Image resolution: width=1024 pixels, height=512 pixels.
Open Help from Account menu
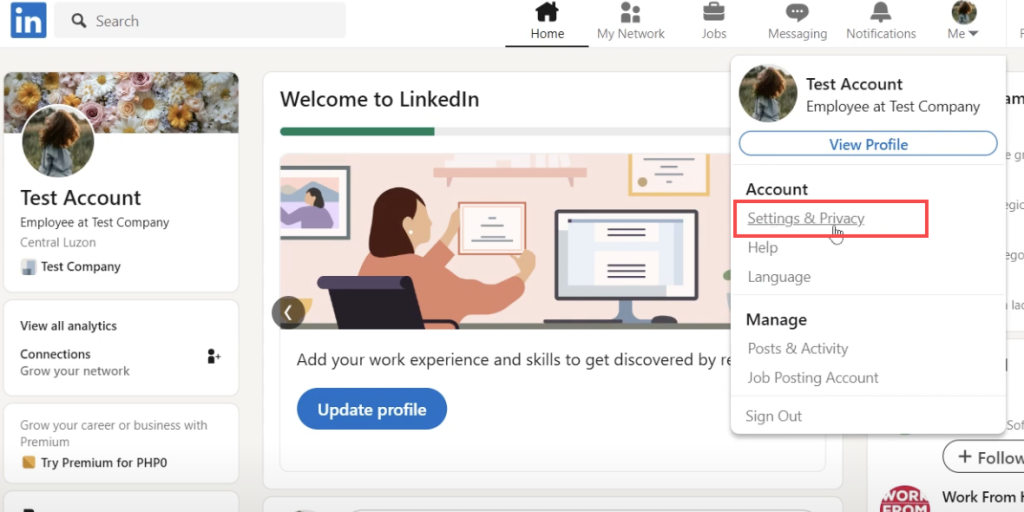(763, 248)
